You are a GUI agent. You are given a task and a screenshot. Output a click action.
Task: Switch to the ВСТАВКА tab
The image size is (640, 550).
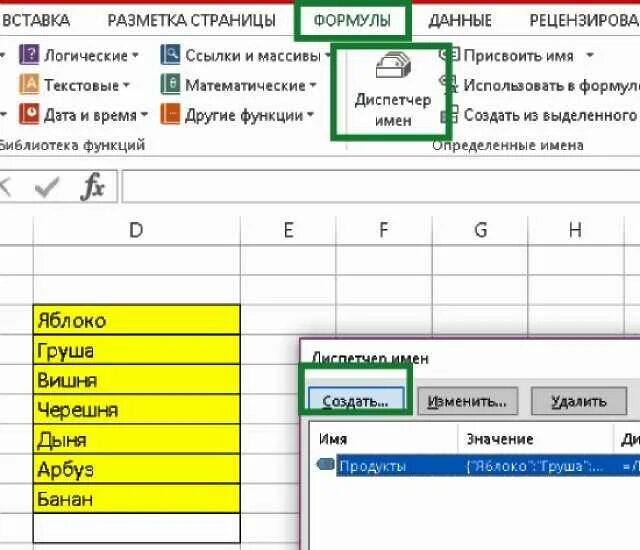pyautogui.click(x=36, y=20)
